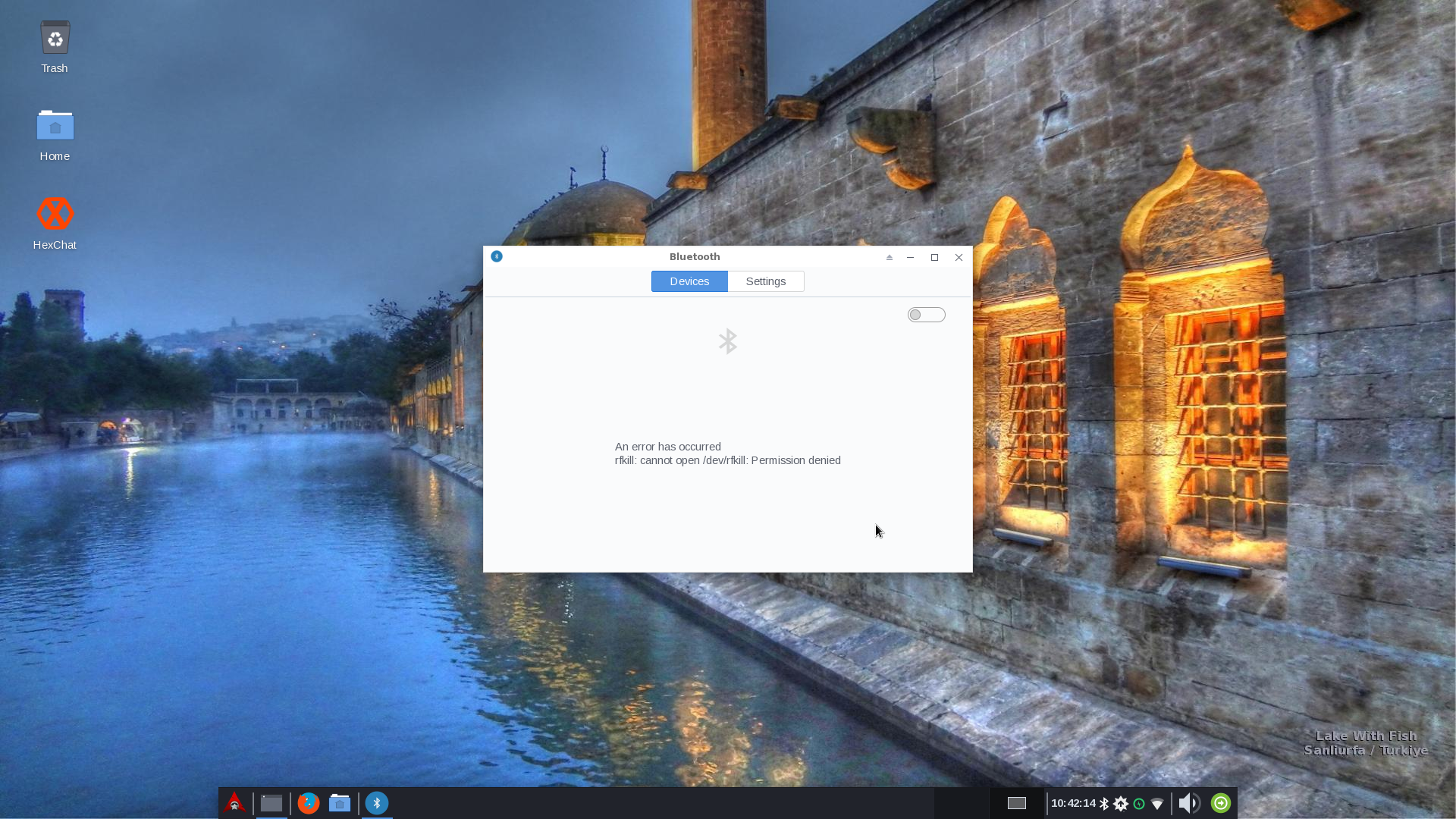The width and height of the screenshot is (1456, 819).
Task: Click the terminal launcher in the taskbar
Action: [x=271, y=803]
